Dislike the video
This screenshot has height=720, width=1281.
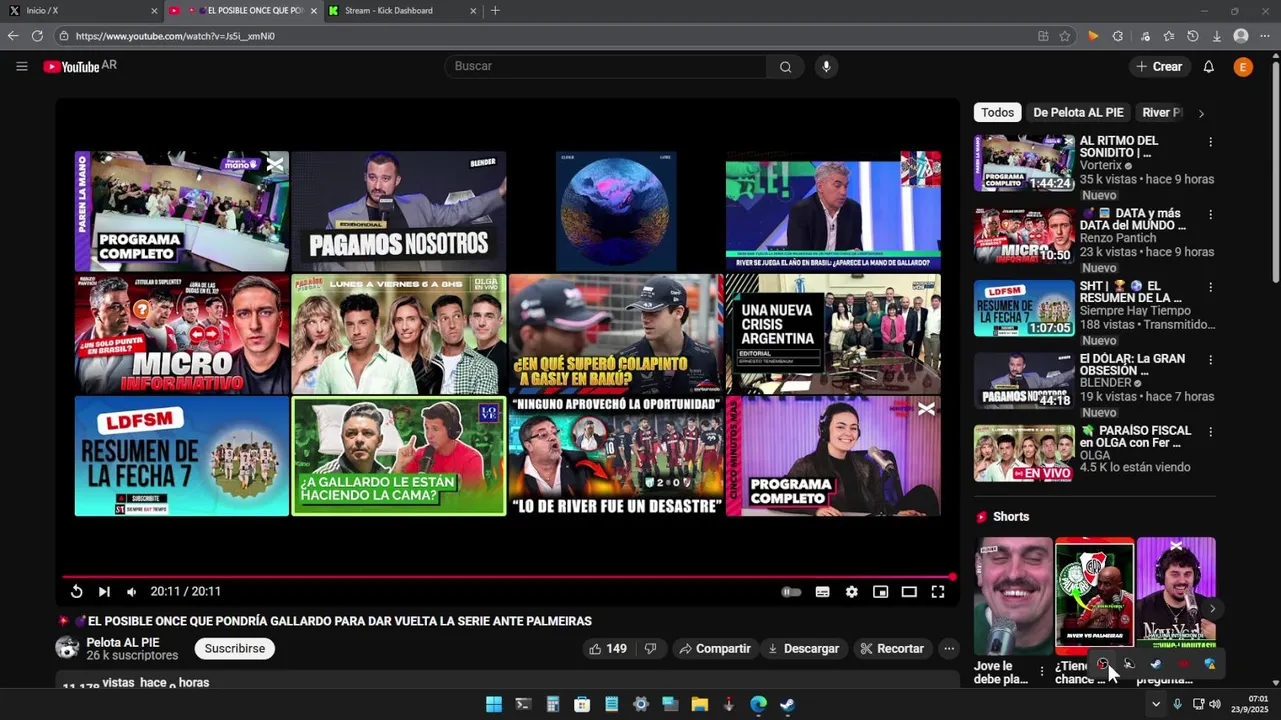[x=650, y=648]
